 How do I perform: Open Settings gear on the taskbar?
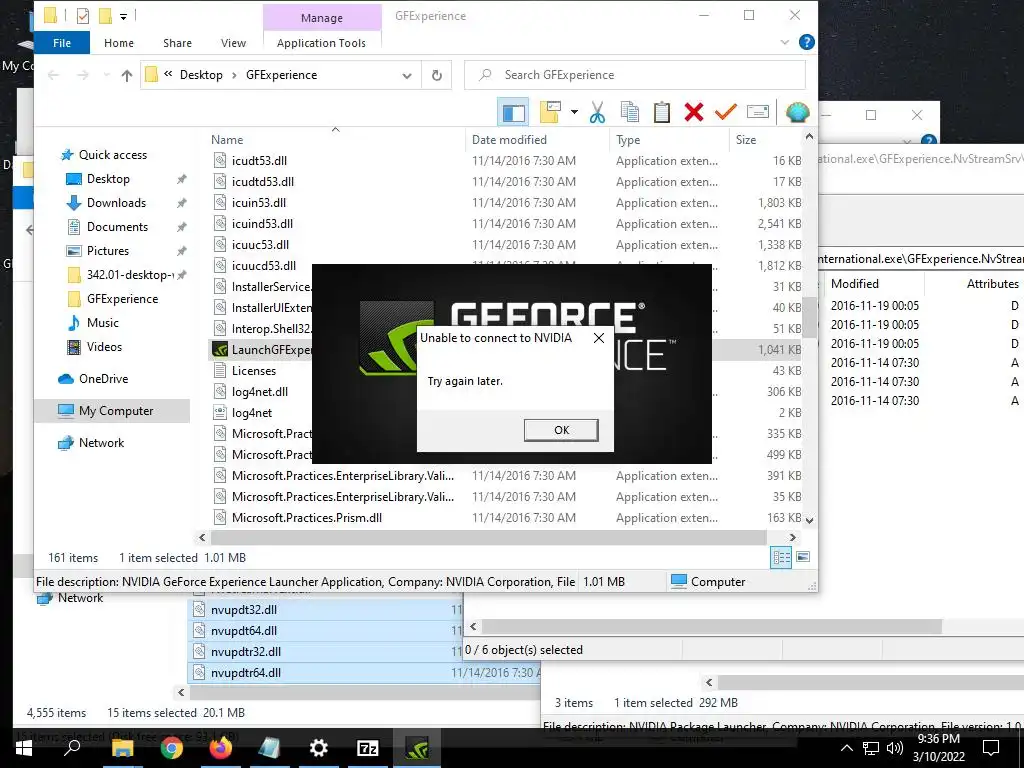click(319, 748)
